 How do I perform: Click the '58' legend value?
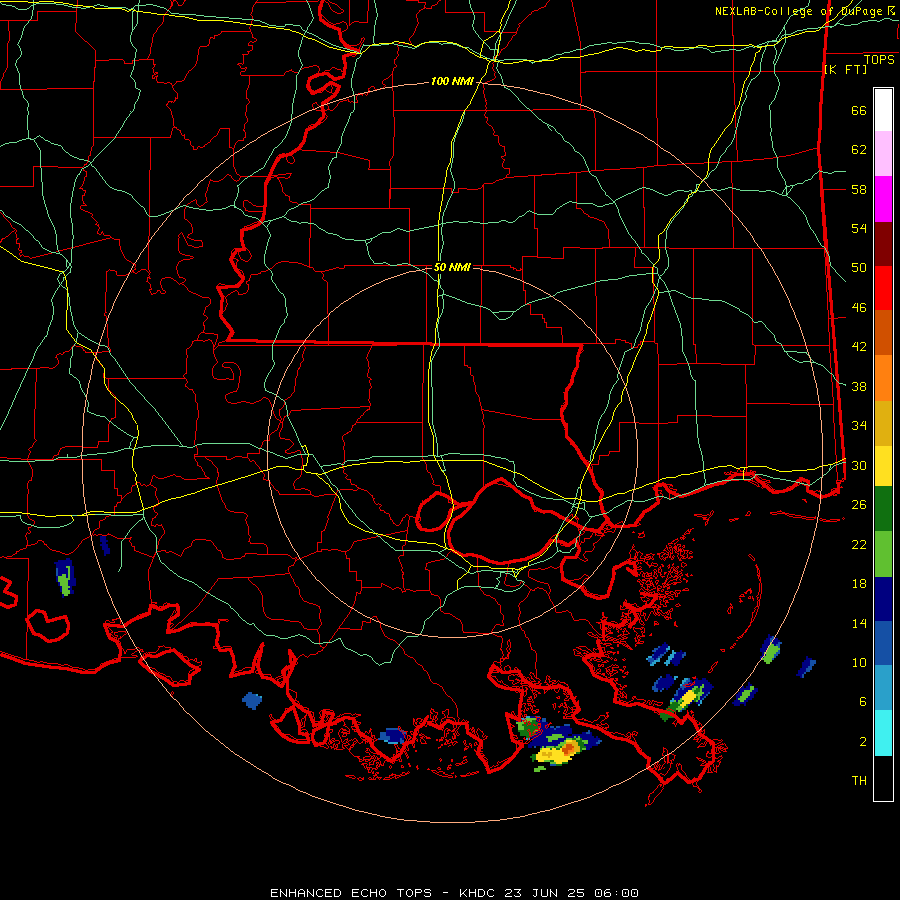[859, 189]
